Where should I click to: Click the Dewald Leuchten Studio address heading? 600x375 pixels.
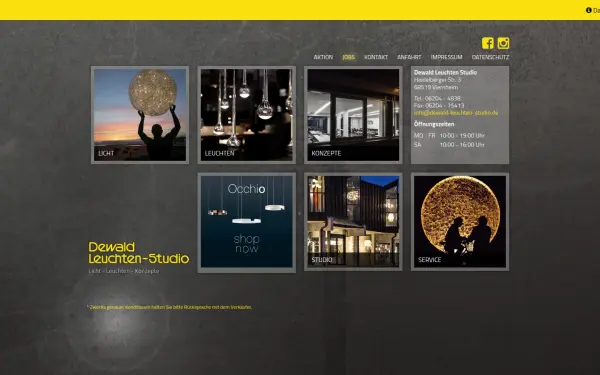pyautogui.click(x=445, y=72)
